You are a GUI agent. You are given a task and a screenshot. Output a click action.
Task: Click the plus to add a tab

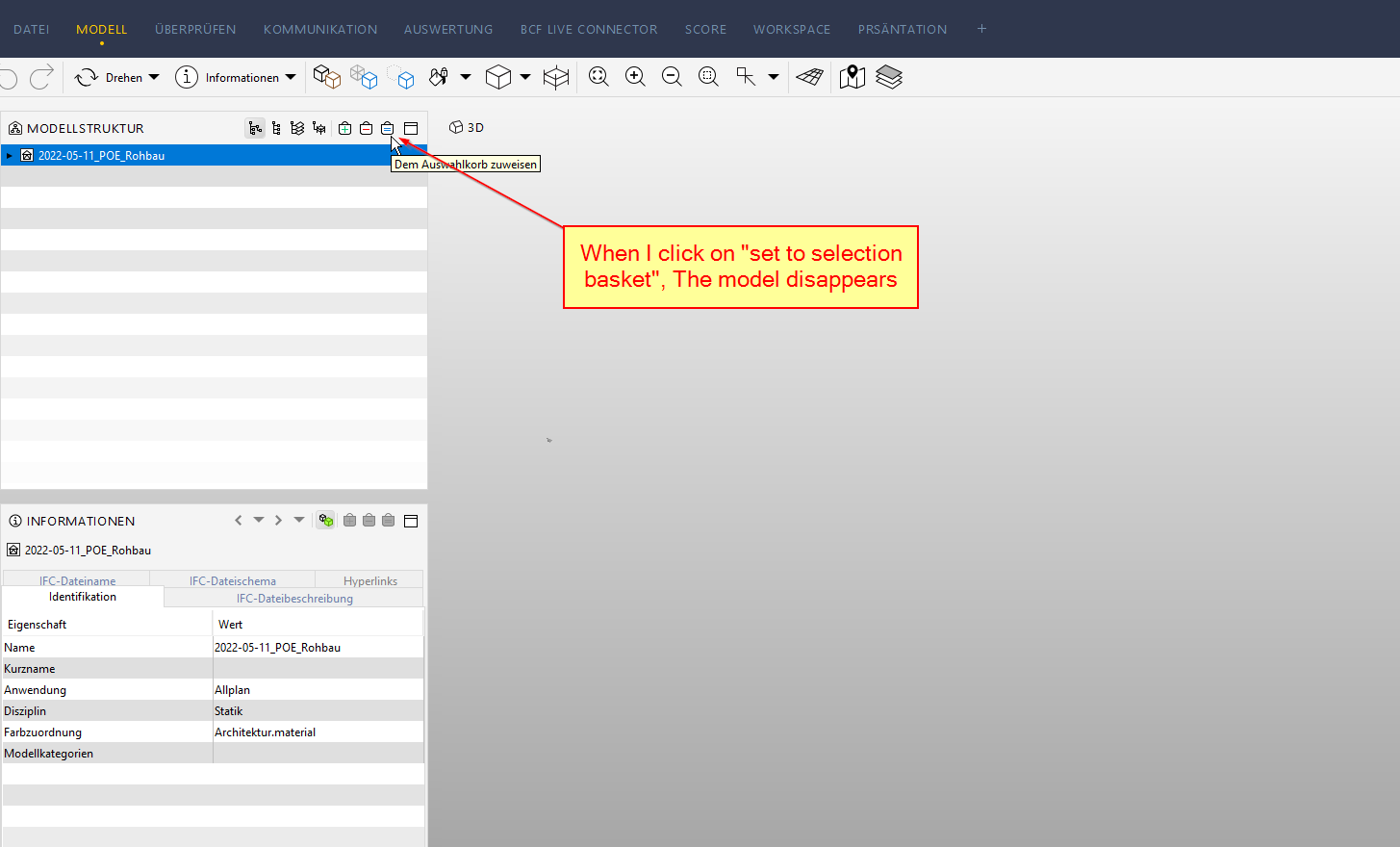[x=981, y=29]
